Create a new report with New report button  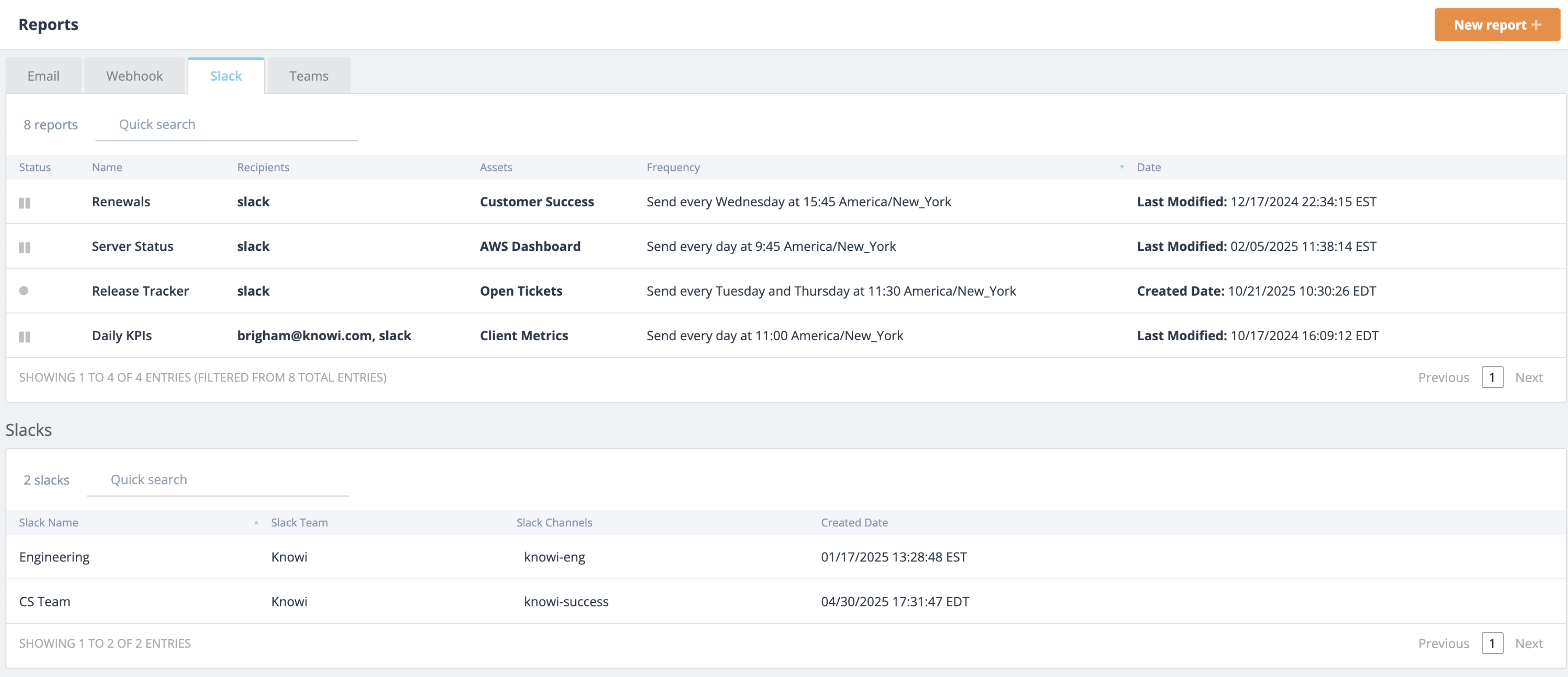tap(1497, 25)
